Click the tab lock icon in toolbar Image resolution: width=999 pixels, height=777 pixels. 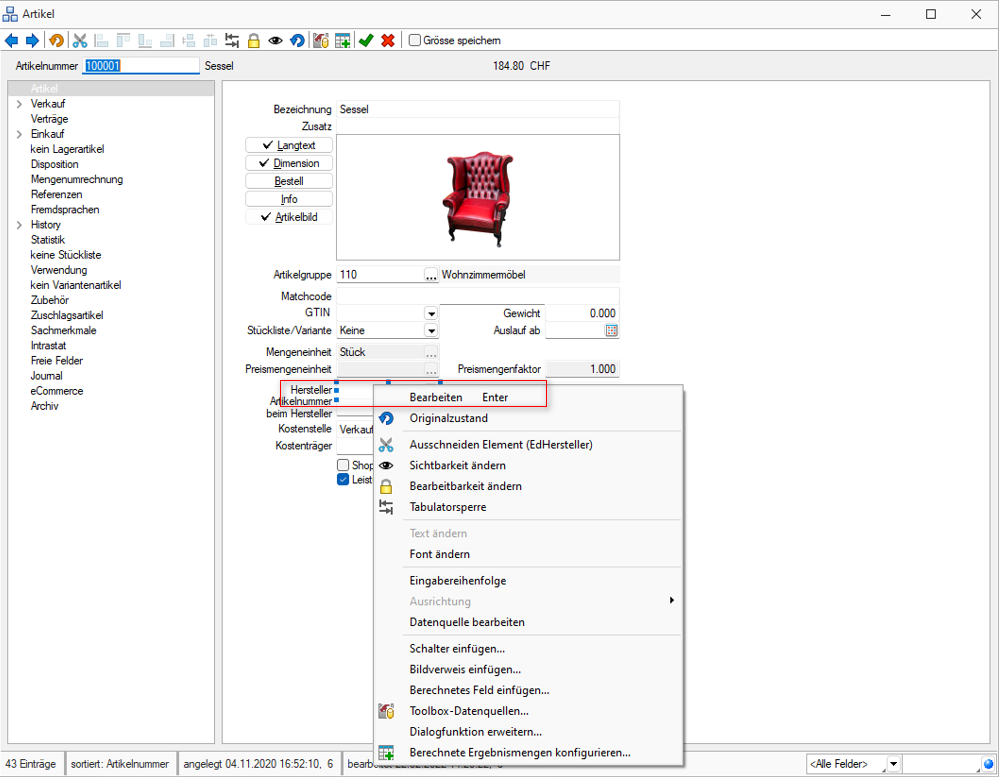(x=232, y=41)
